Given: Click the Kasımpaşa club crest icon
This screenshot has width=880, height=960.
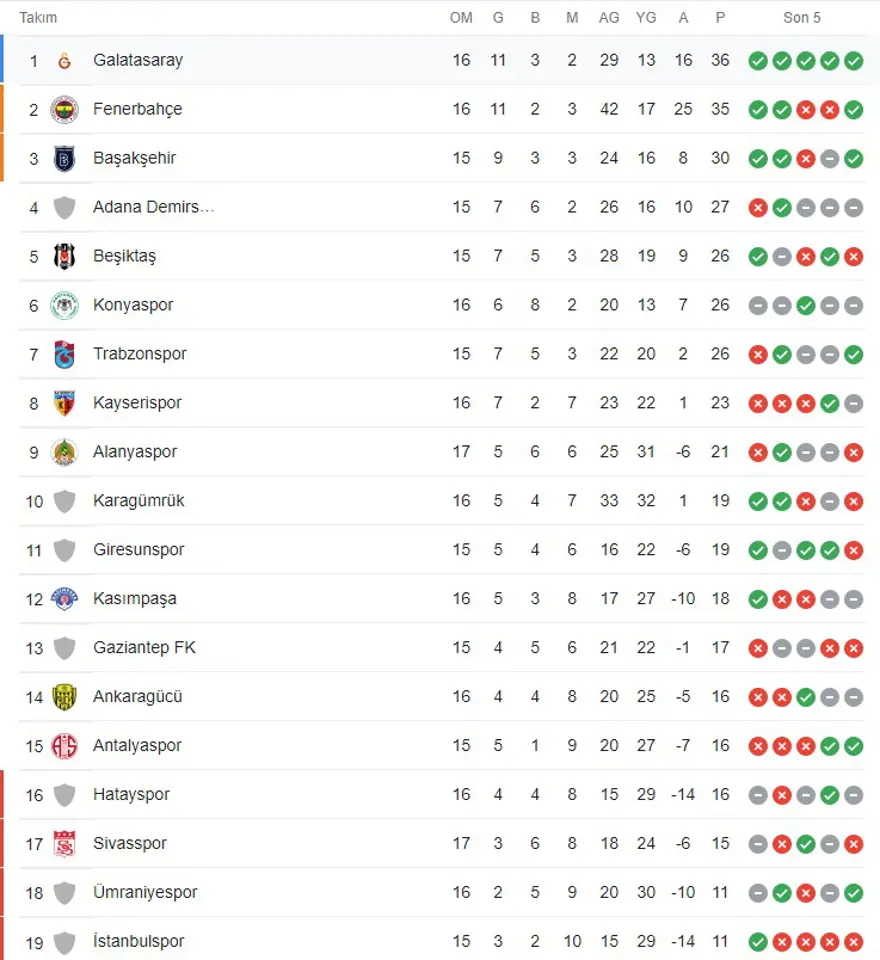Looking at the screenshot, I should (64, 599).
